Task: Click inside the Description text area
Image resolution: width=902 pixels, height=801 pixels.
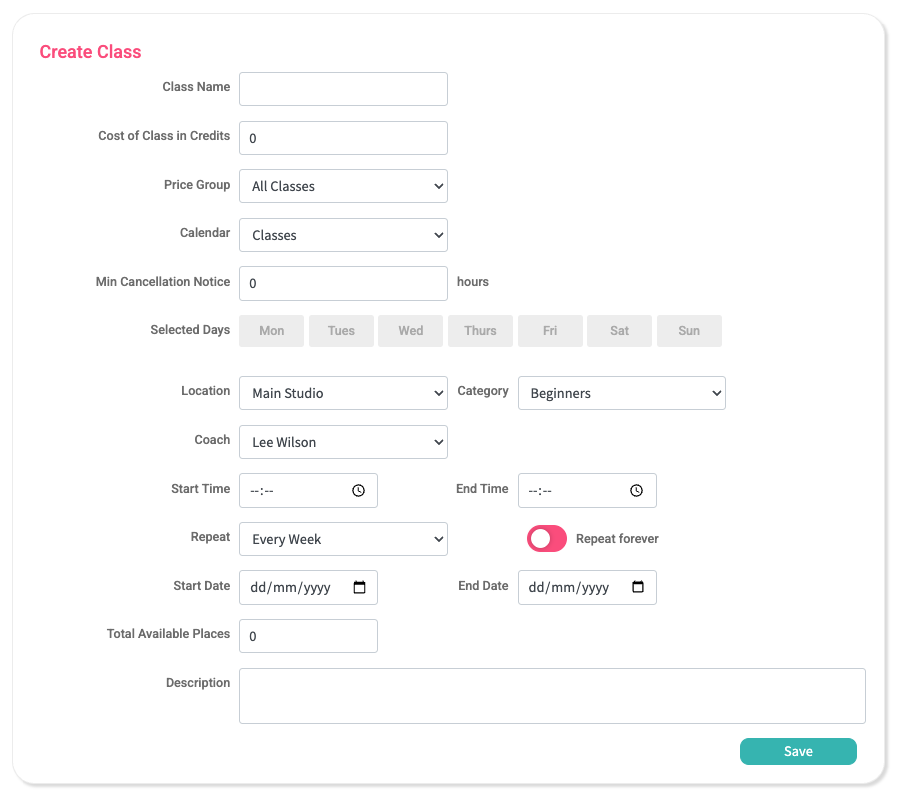Action: click(x=552, y=696)
